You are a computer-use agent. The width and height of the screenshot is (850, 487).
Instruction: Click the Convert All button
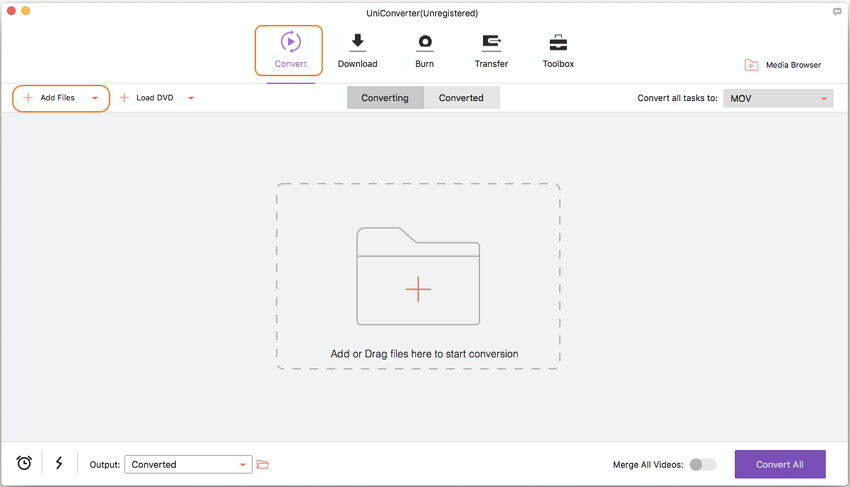point(780,464)
